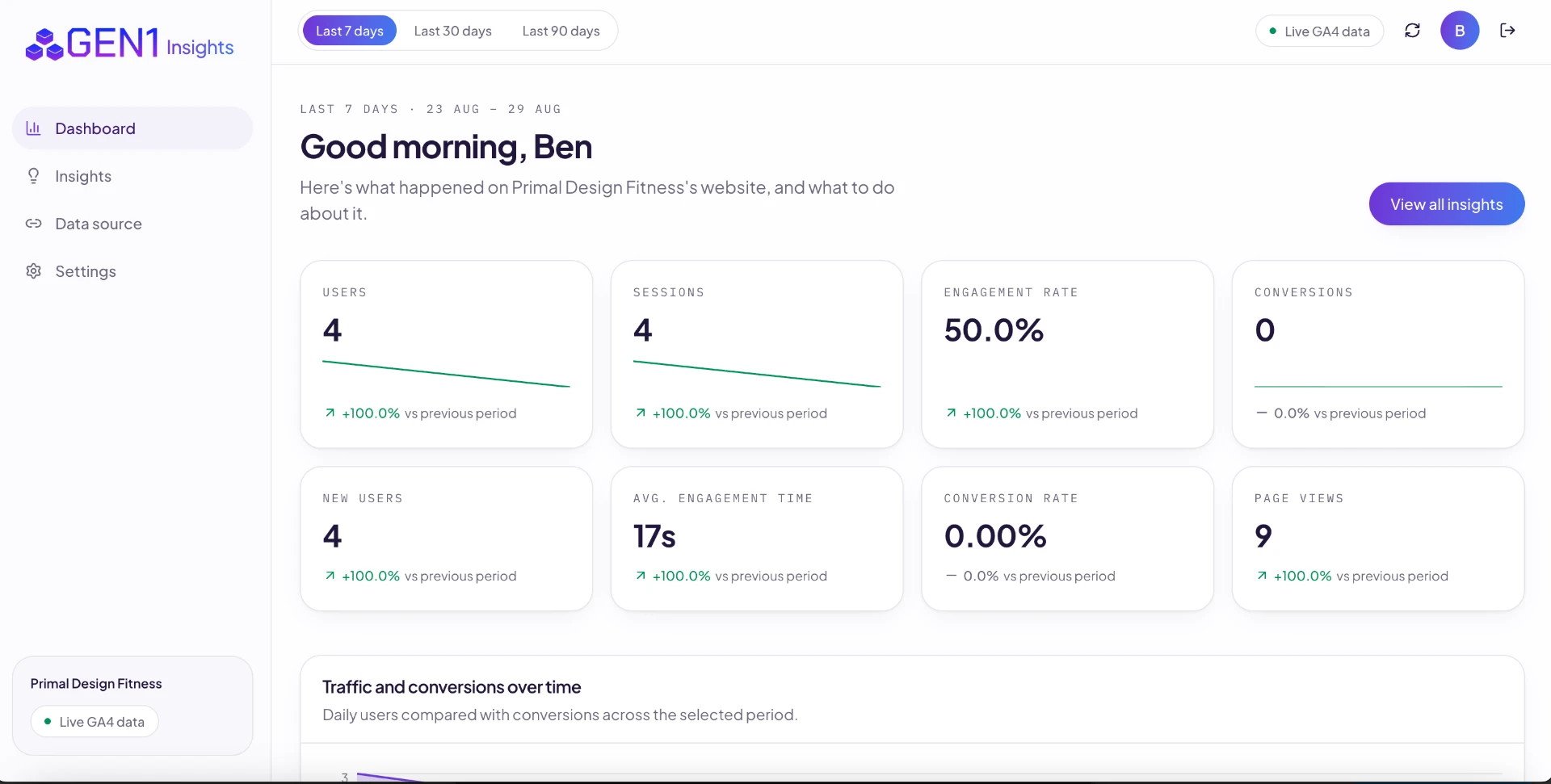The width and height of the screenshot is (1551, 784).
Task: Open Dashboard in the sidebar
Action: point(132,128)
